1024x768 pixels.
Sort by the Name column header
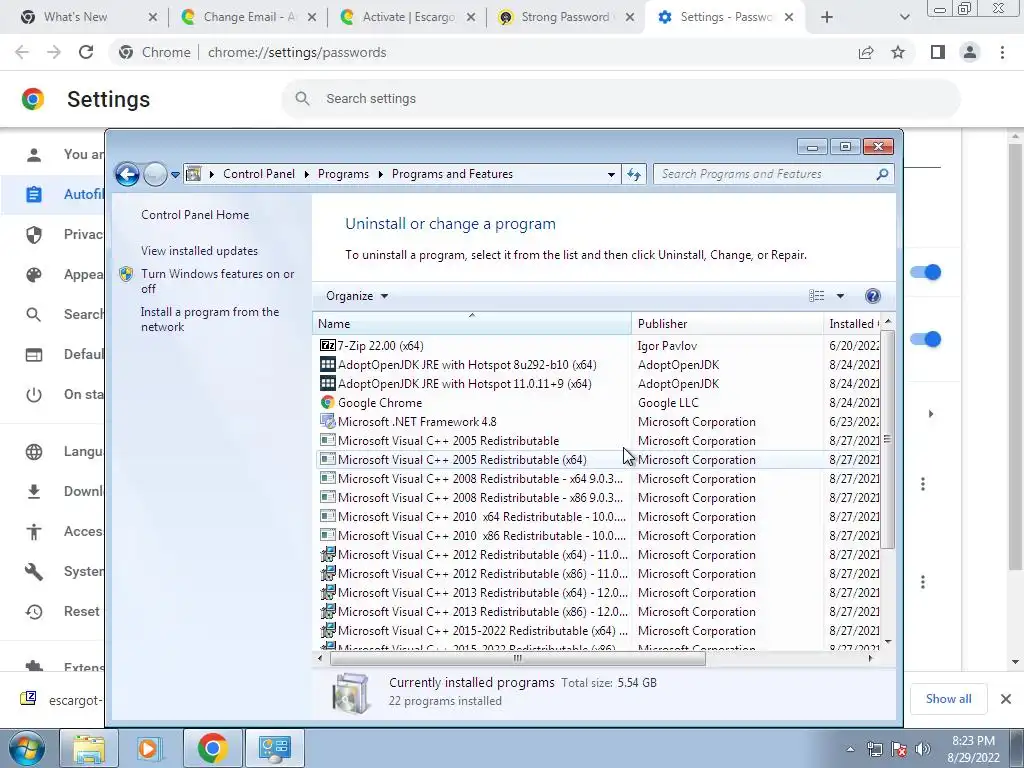click(472, 323)
